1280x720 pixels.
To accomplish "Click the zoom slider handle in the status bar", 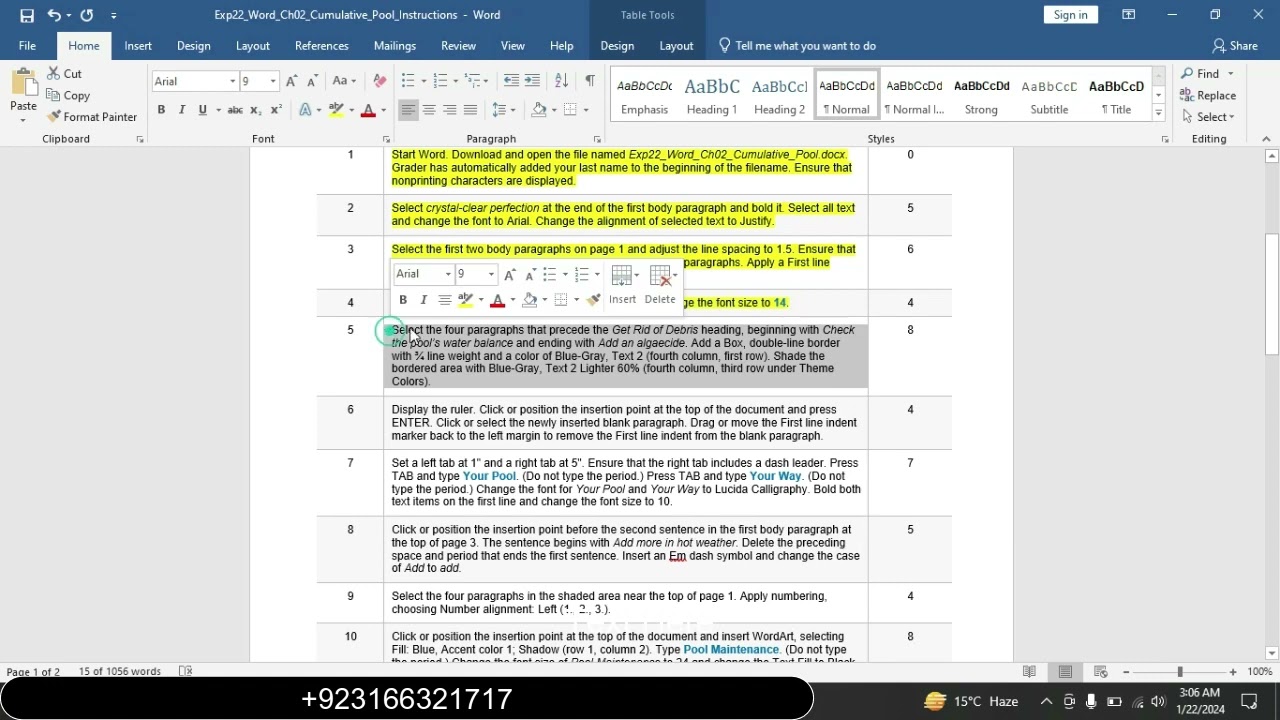I will [1180, 672].
